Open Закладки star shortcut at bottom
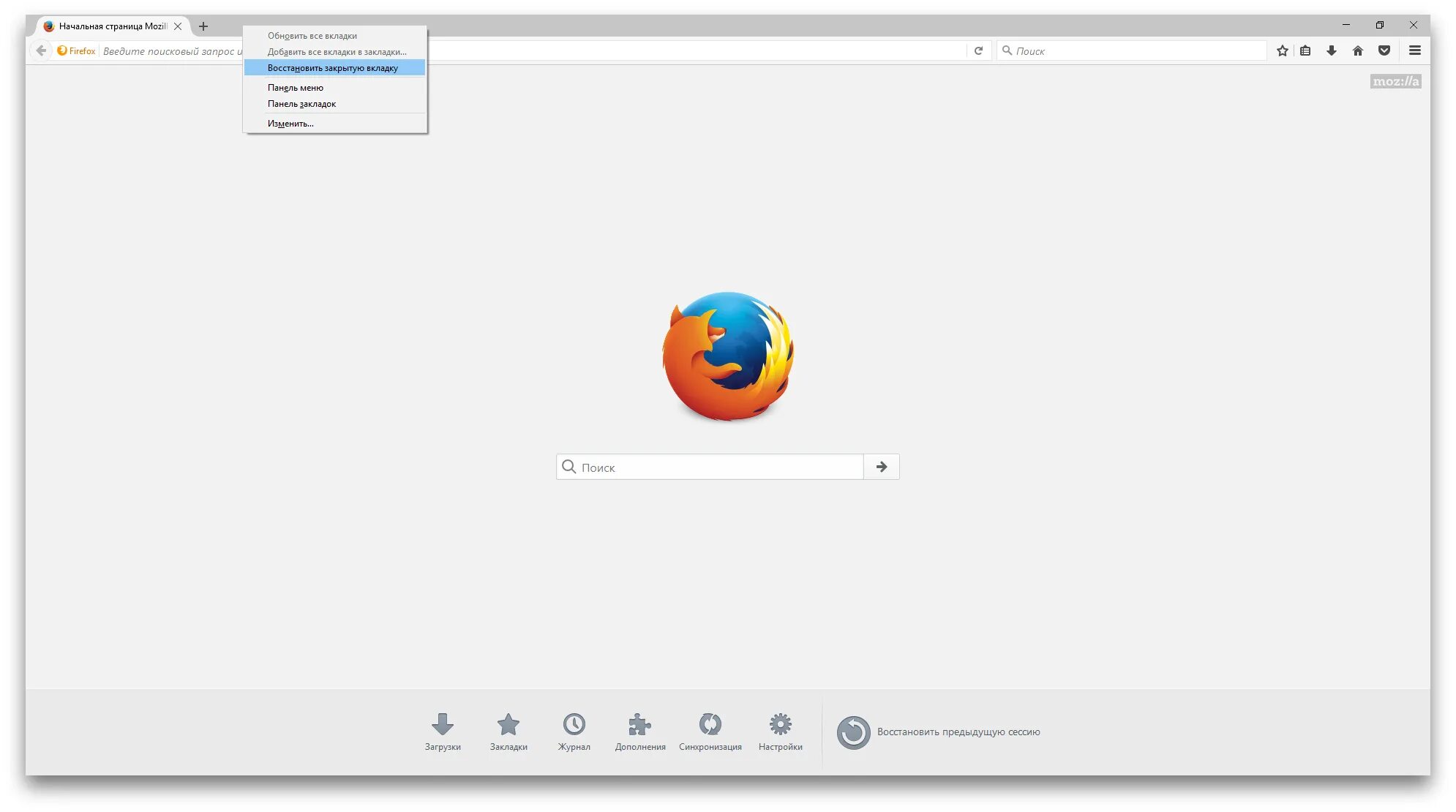The height and width of the screenshot is (812, 1456). click(509, 731)
